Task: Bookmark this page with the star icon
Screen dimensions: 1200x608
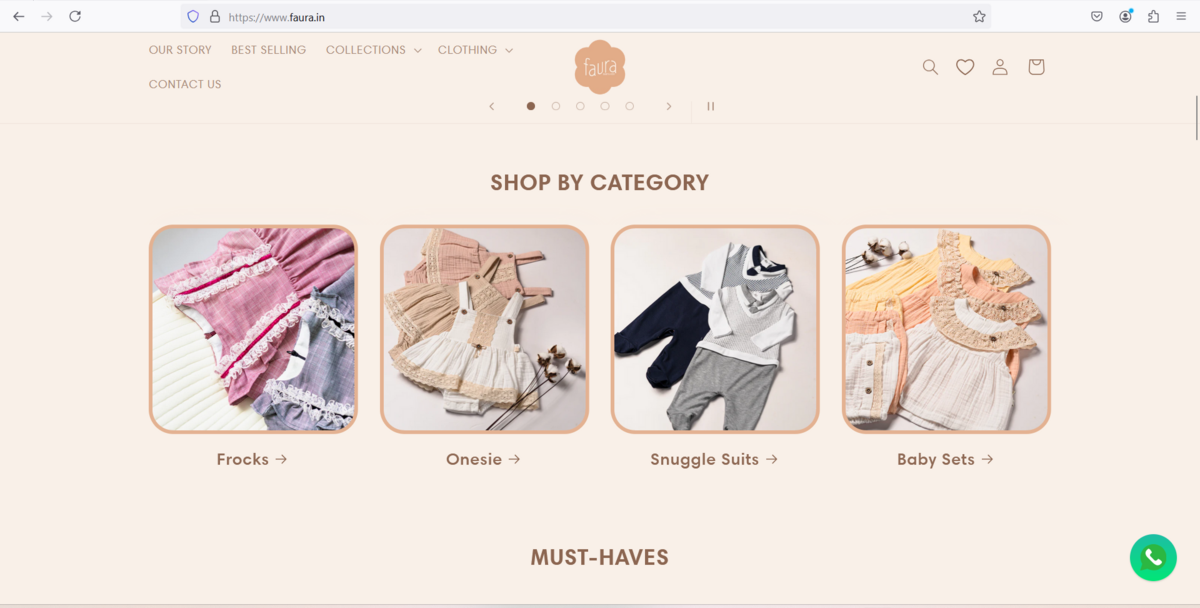Action: coord(979,16)
